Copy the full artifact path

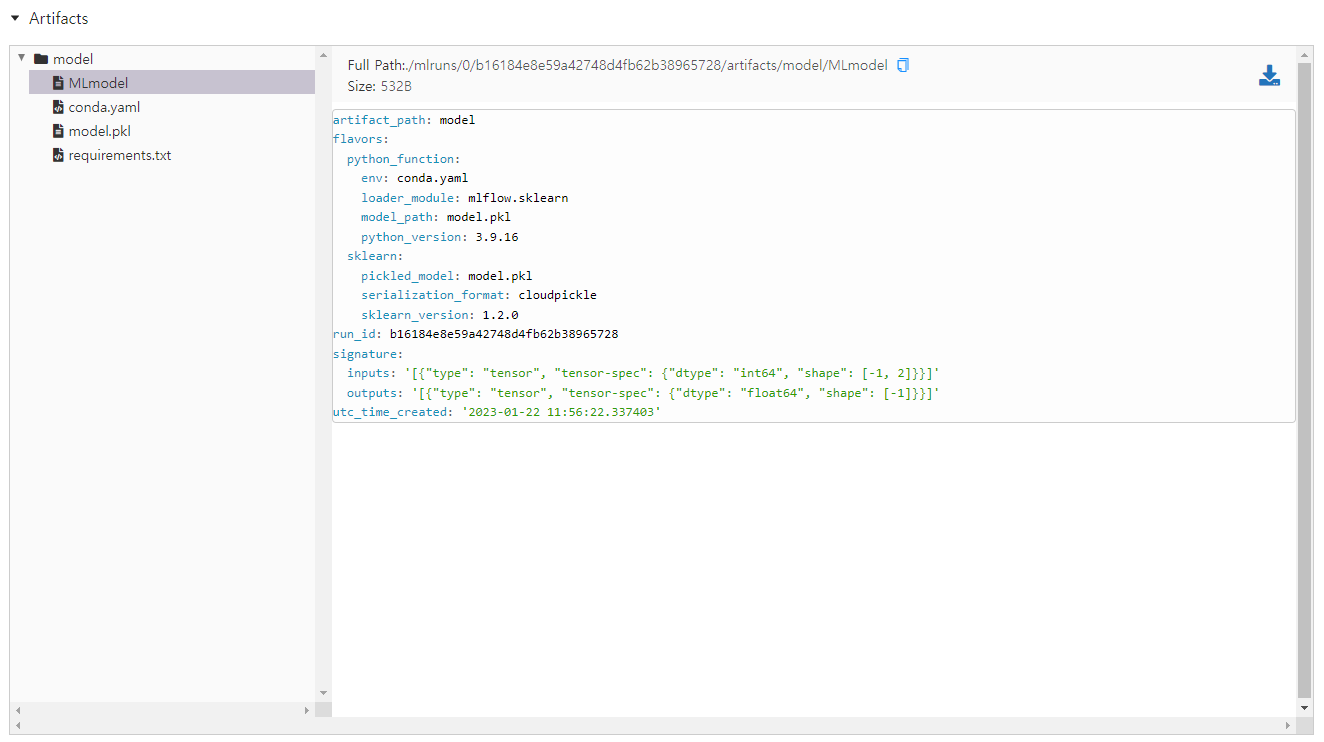point(903,65)
